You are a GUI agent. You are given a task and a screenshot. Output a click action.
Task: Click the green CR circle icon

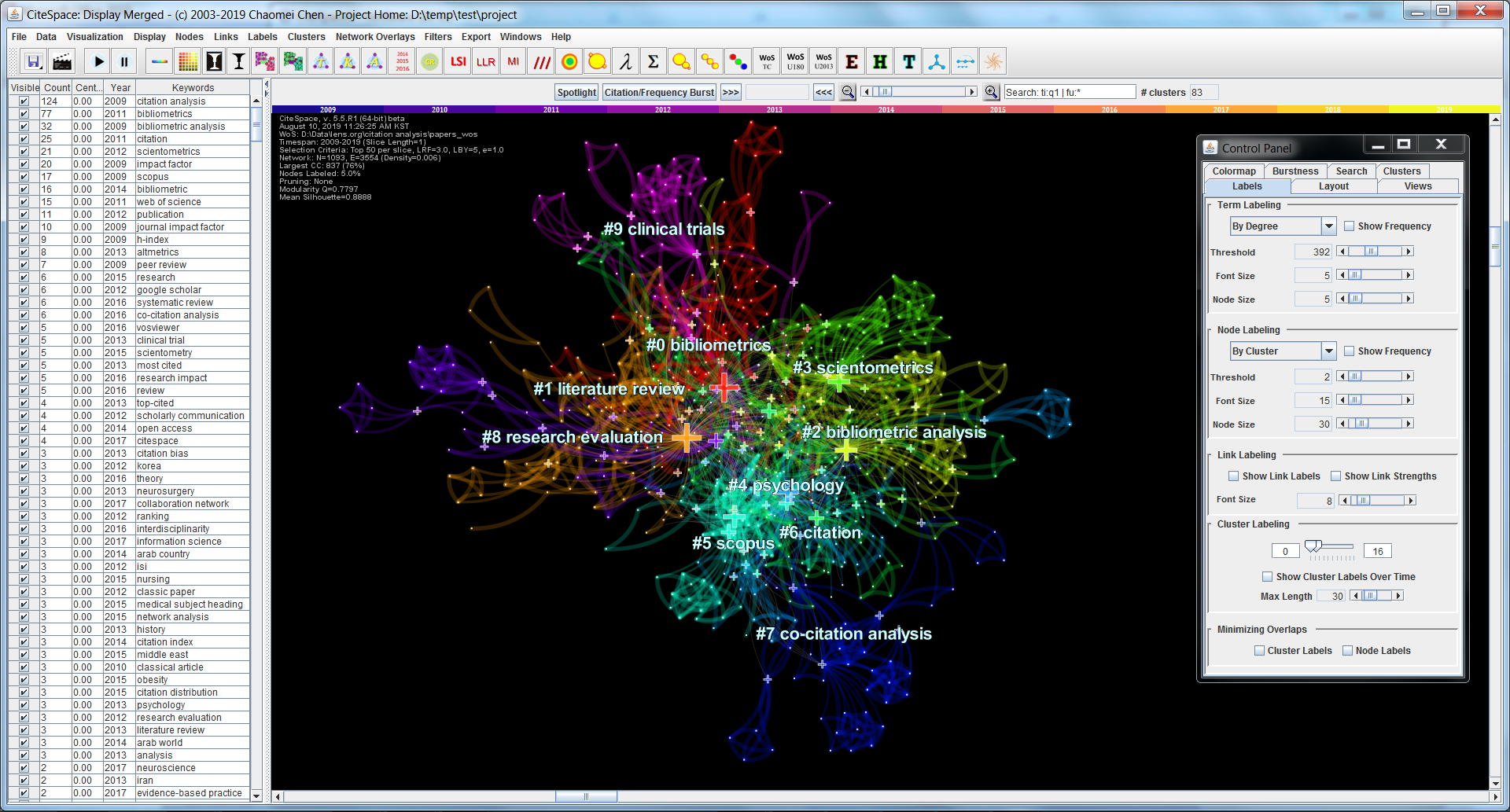(429, 61)
